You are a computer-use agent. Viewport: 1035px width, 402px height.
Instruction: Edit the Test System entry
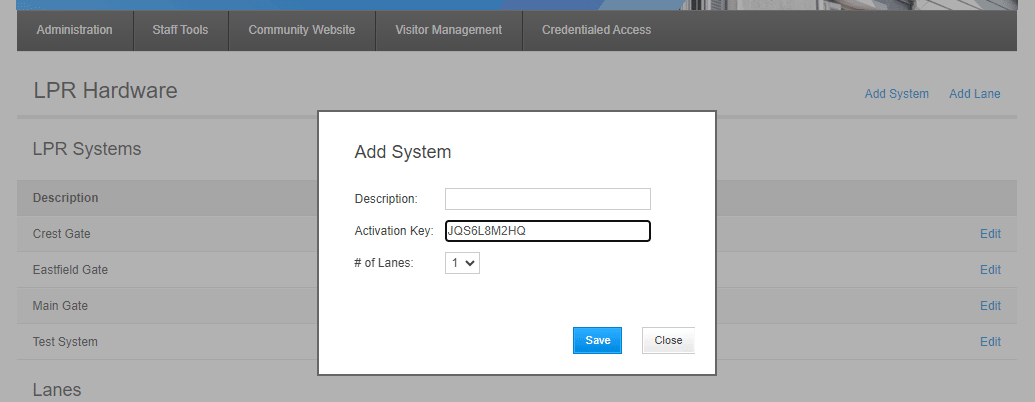[990, 341]
